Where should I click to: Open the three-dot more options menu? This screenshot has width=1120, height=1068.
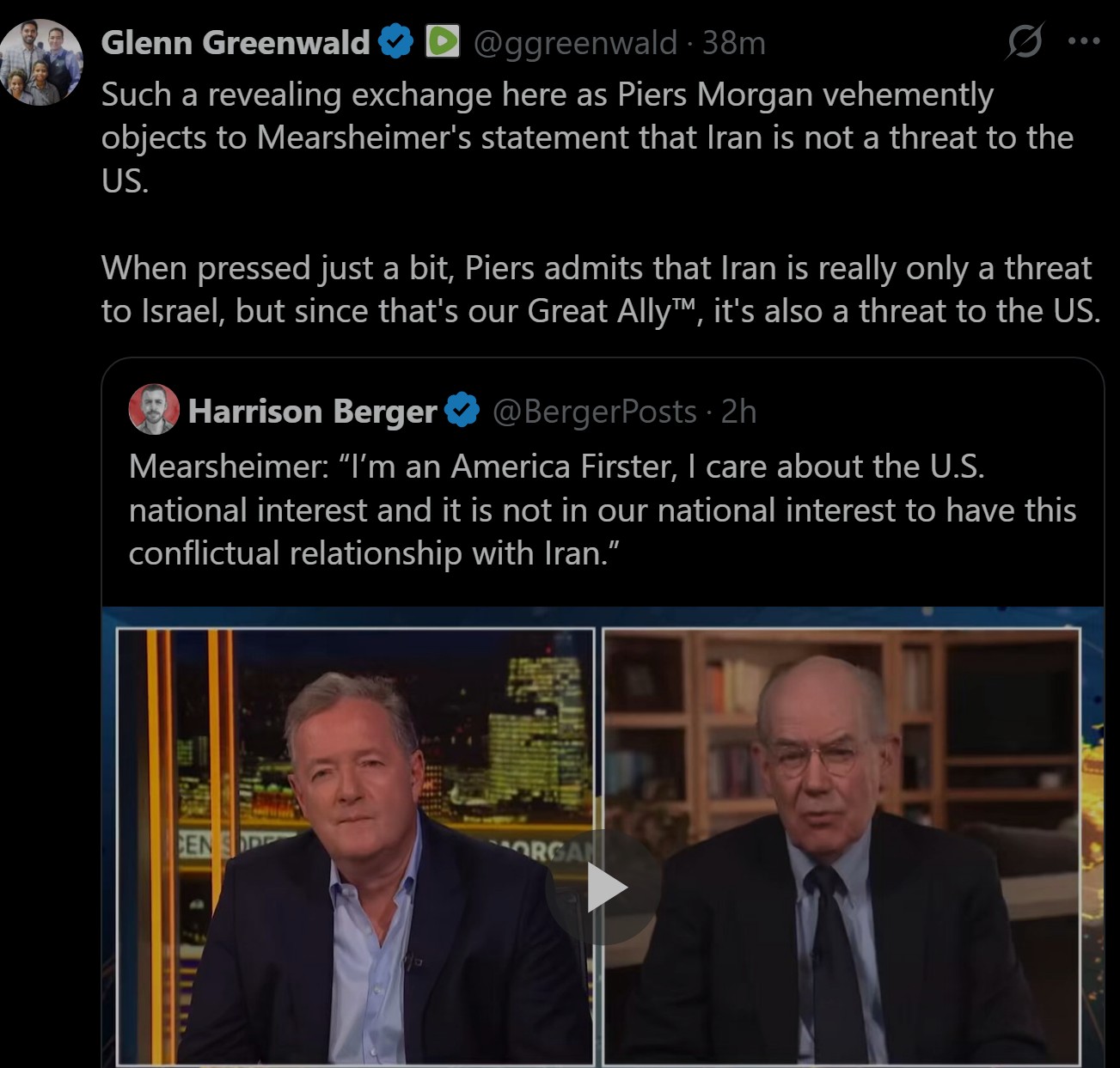pos(1083,40)
